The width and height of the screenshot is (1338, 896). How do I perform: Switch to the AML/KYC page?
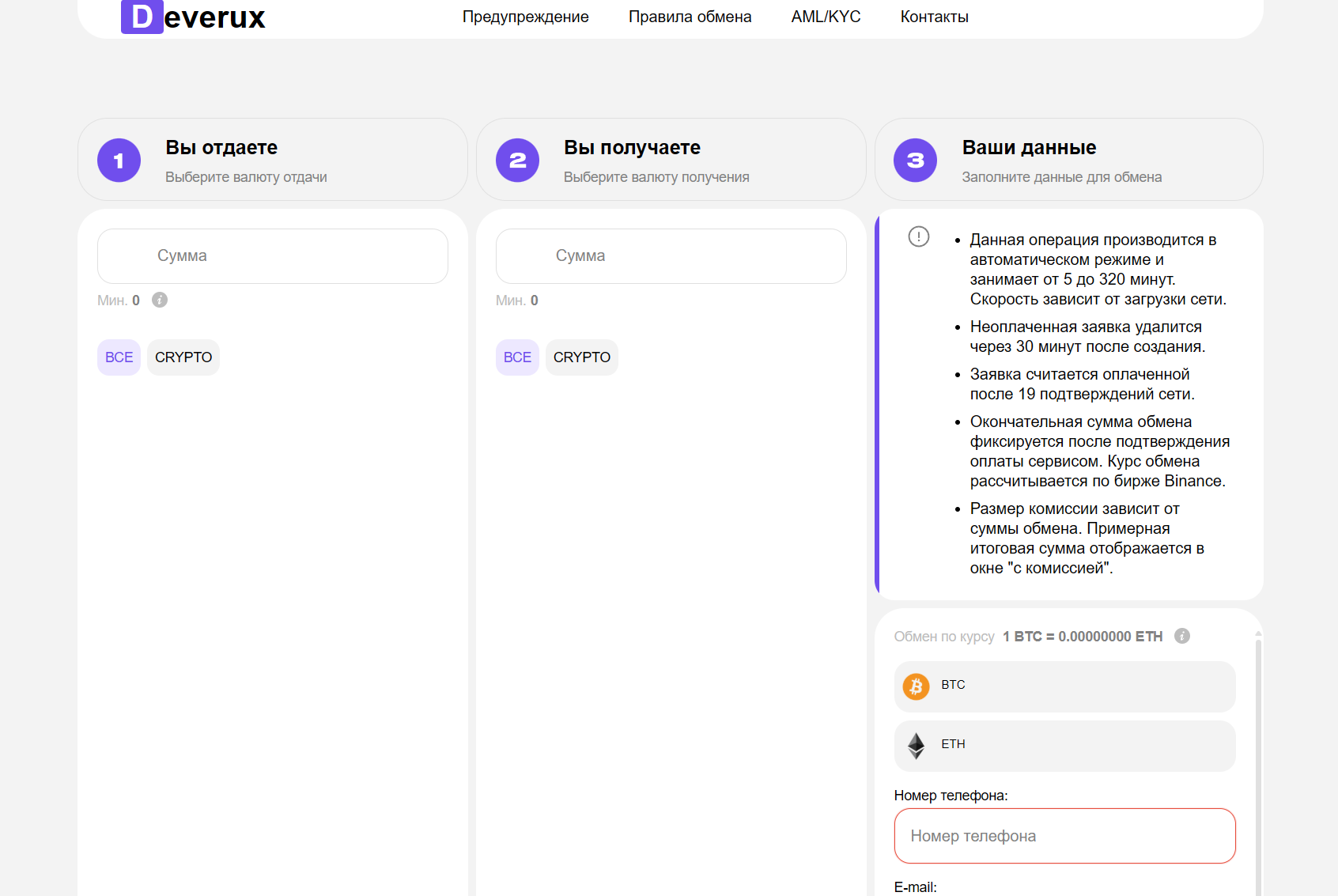(826, 16)
